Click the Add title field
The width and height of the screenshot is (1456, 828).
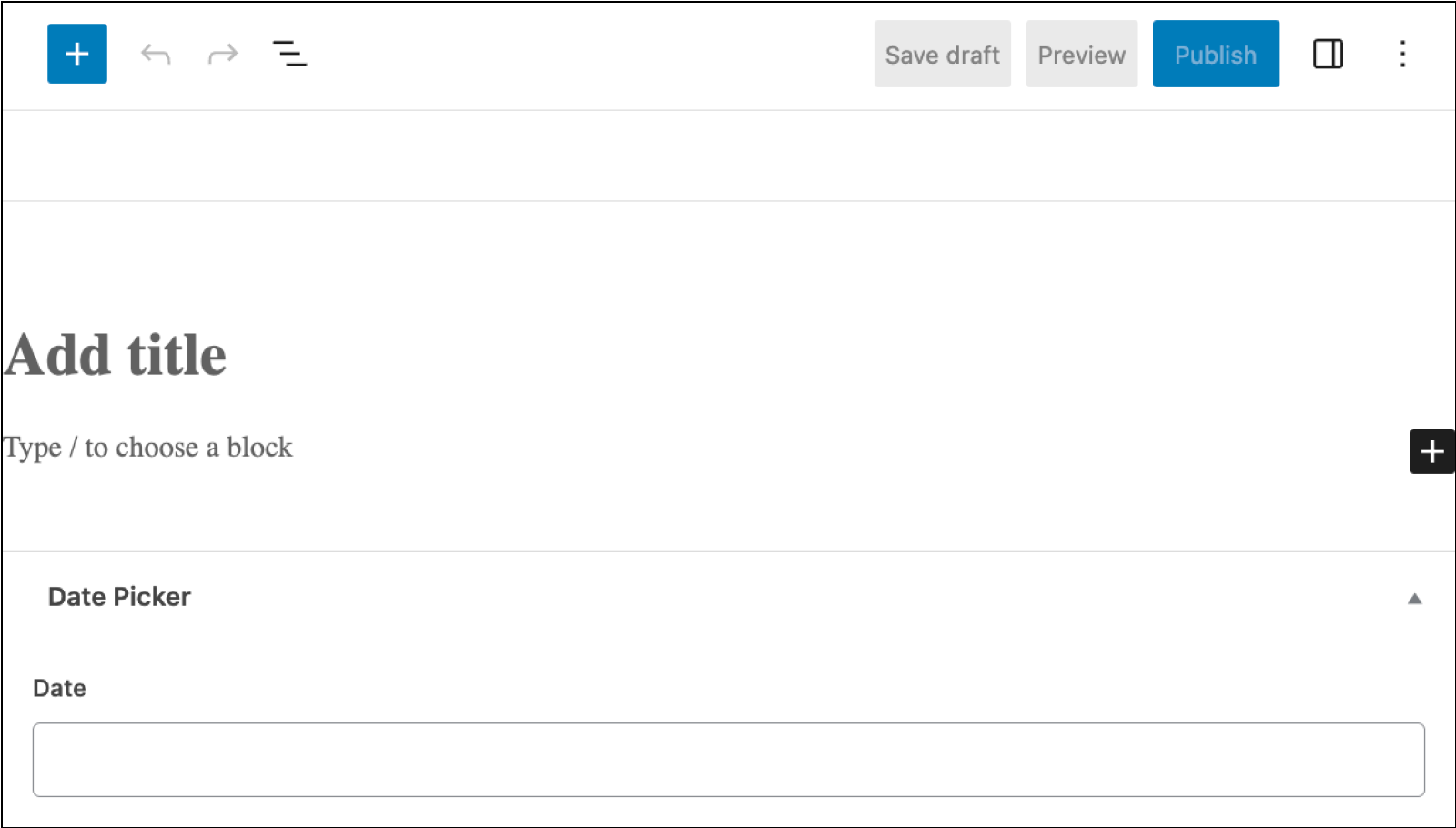114,355
